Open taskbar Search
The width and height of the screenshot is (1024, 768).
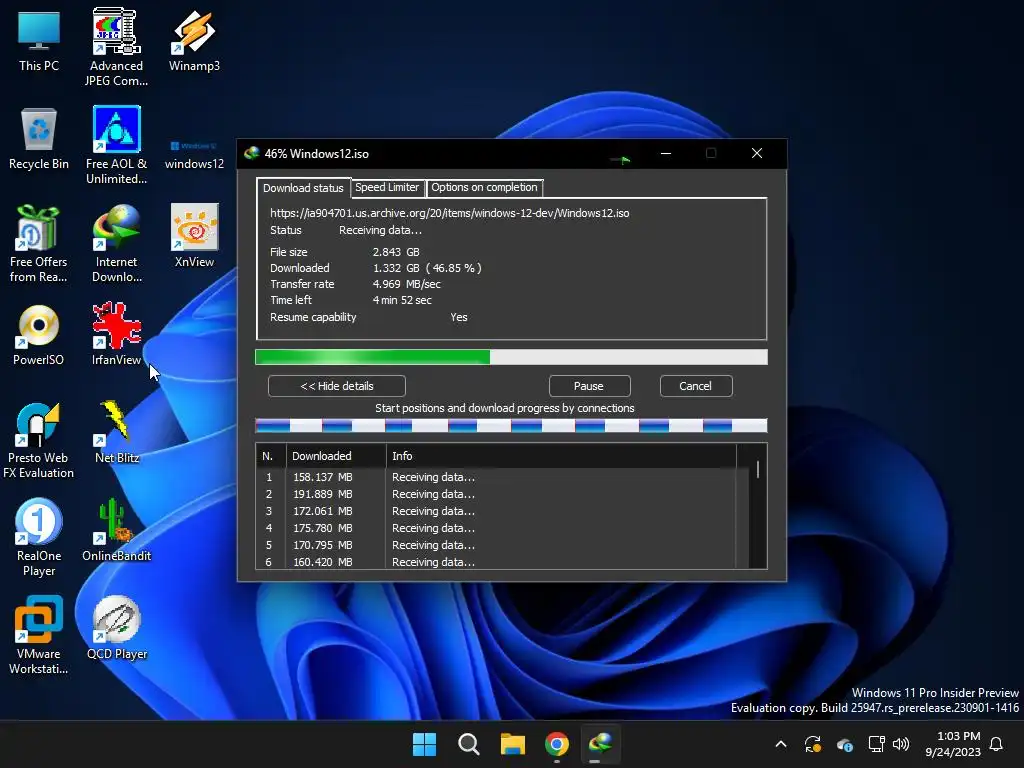pyautogui.click(x=468, y=744)
